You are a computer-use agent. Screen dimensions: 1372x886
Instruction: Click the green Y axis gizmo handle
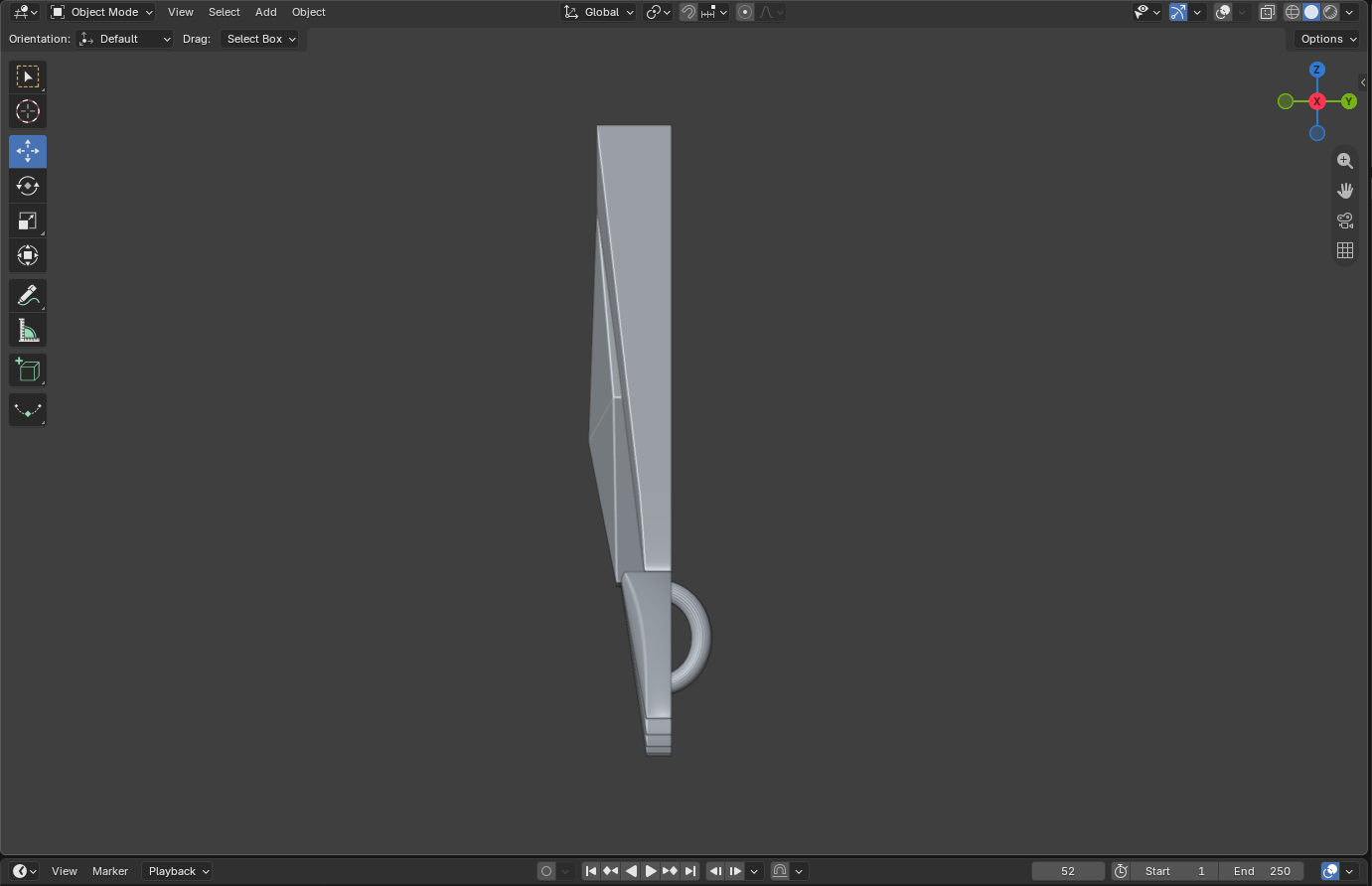pos(1349,101)
